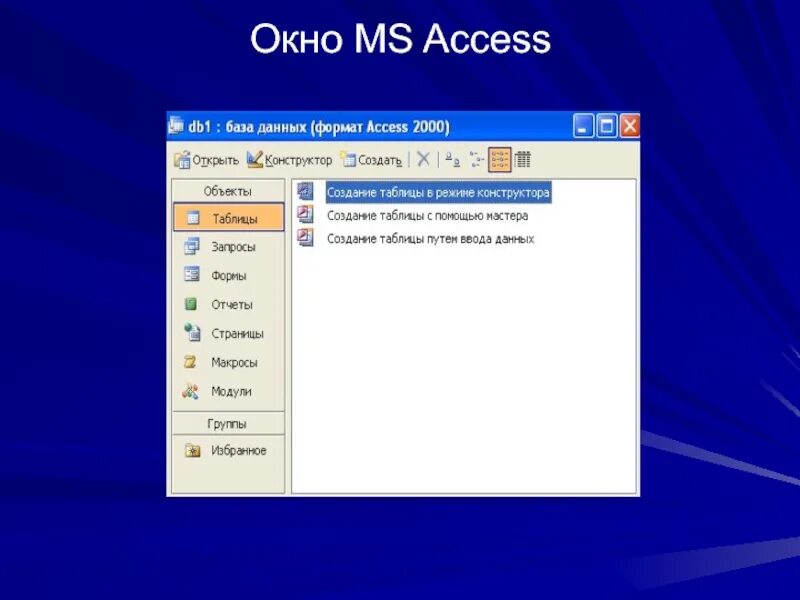Close the db1 database window
This screenshot has width=800, height=600.
point(630,126)
